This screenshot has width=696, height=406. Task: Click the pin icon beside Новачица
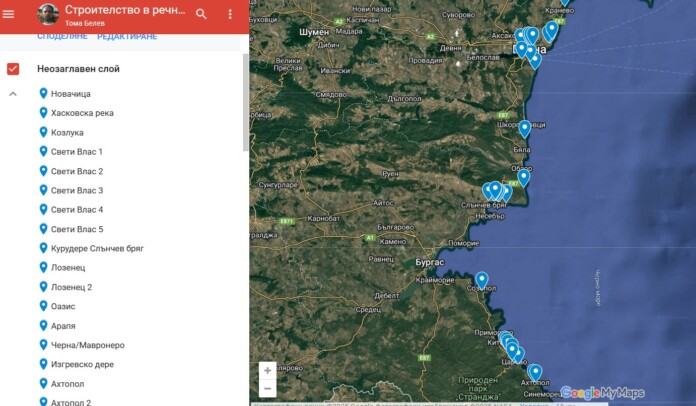pos(43,93)
